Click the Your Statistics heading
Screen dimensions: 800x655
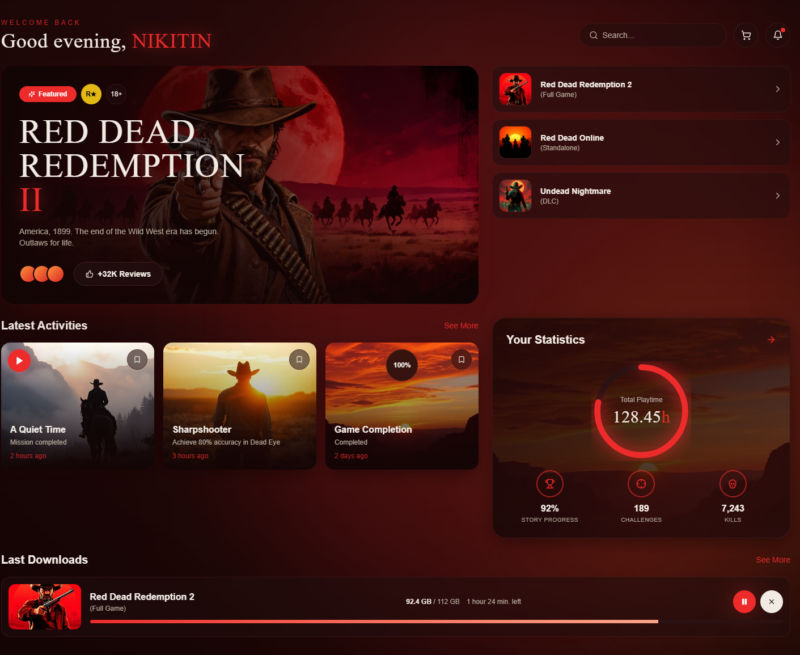tap(545, 340)
